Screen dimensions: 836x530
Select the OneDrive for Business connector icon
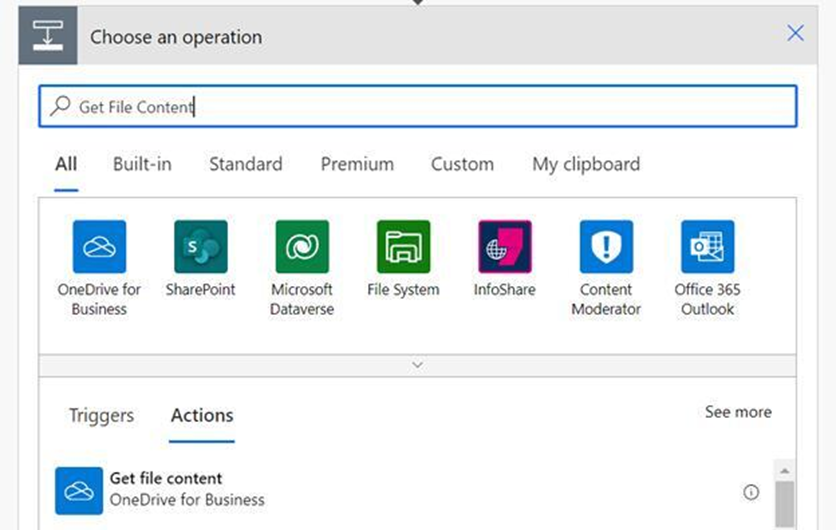coord(99,246)
